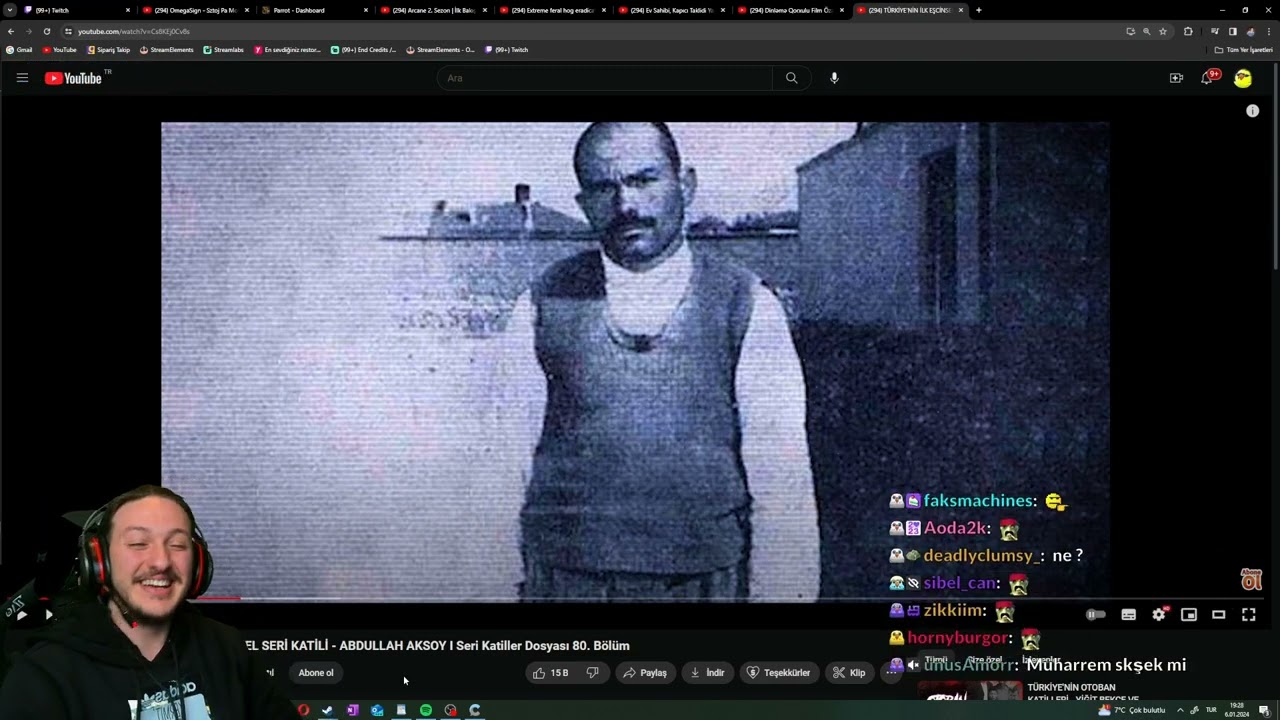1280x720 pixels.
Task: Switch to miniplayer mode
Action: point(1189,615)
